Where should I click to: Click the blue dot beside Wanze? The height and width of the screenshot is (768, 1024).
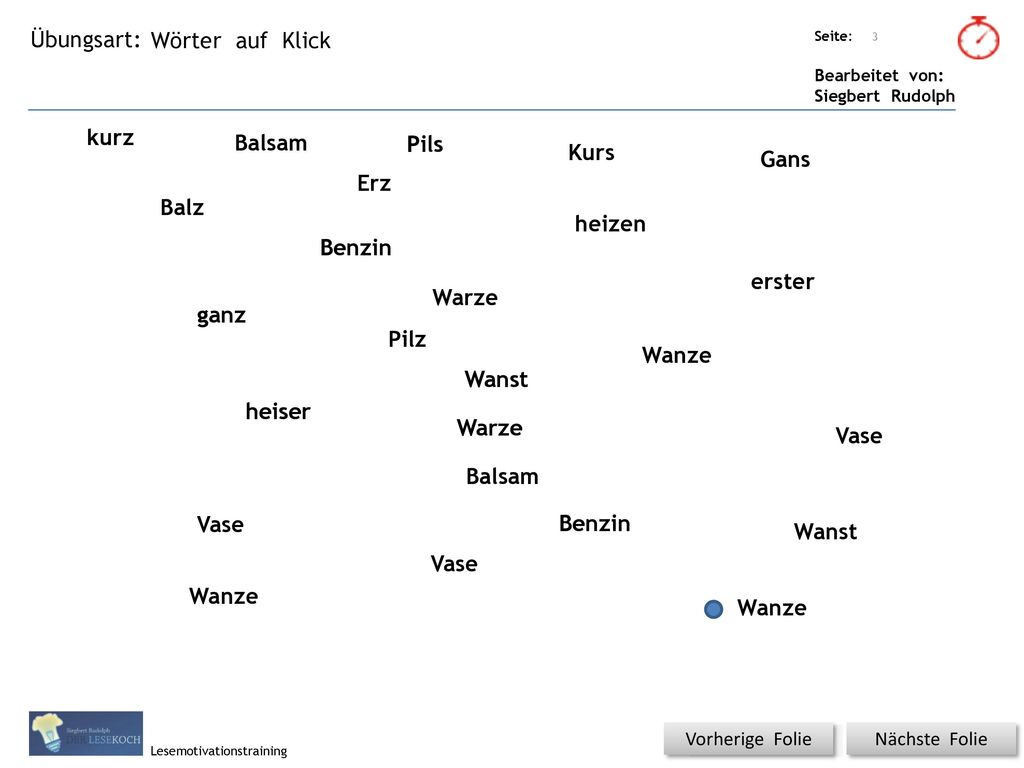coord(713,609)
